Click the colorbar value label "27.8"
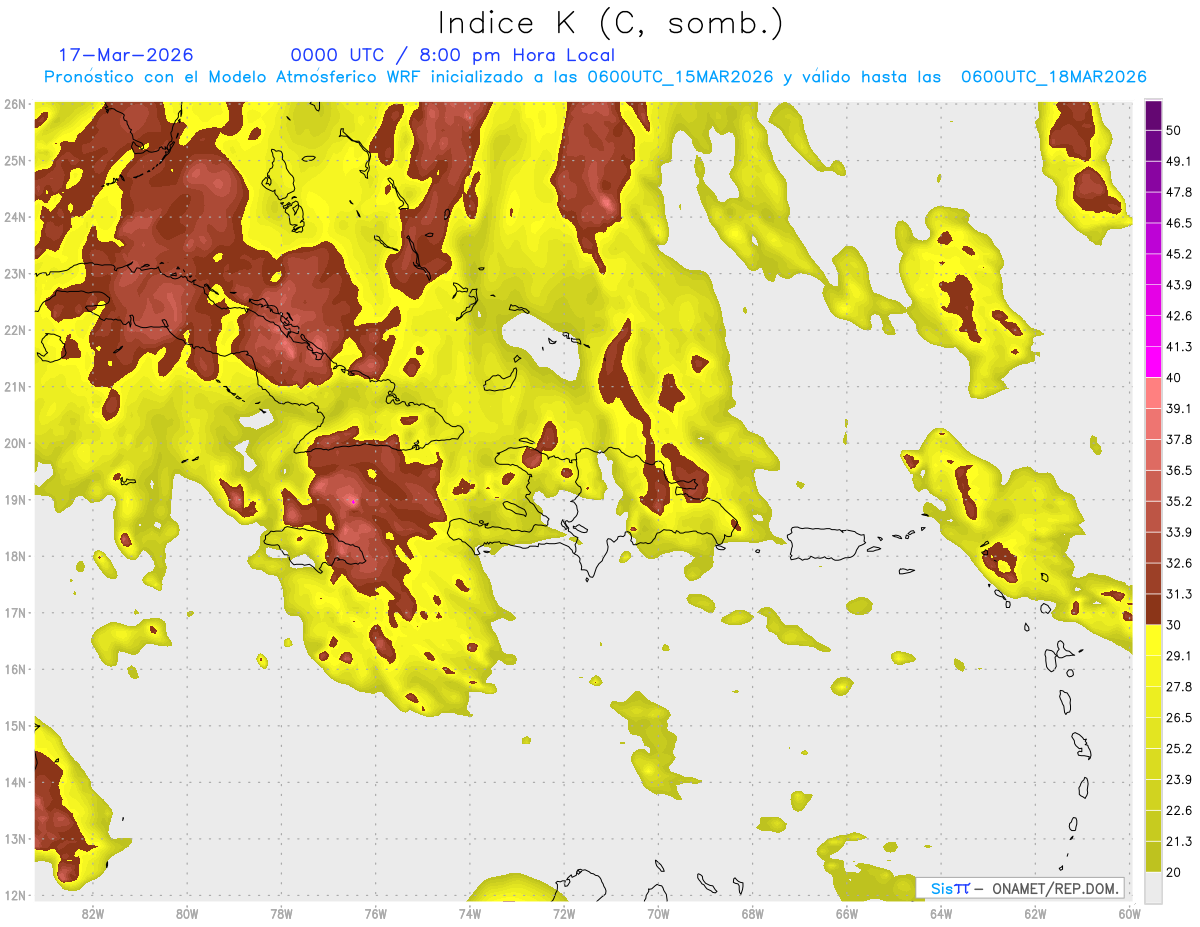This screenshot has height=927, width=1200. click(x=1178, y=686)
